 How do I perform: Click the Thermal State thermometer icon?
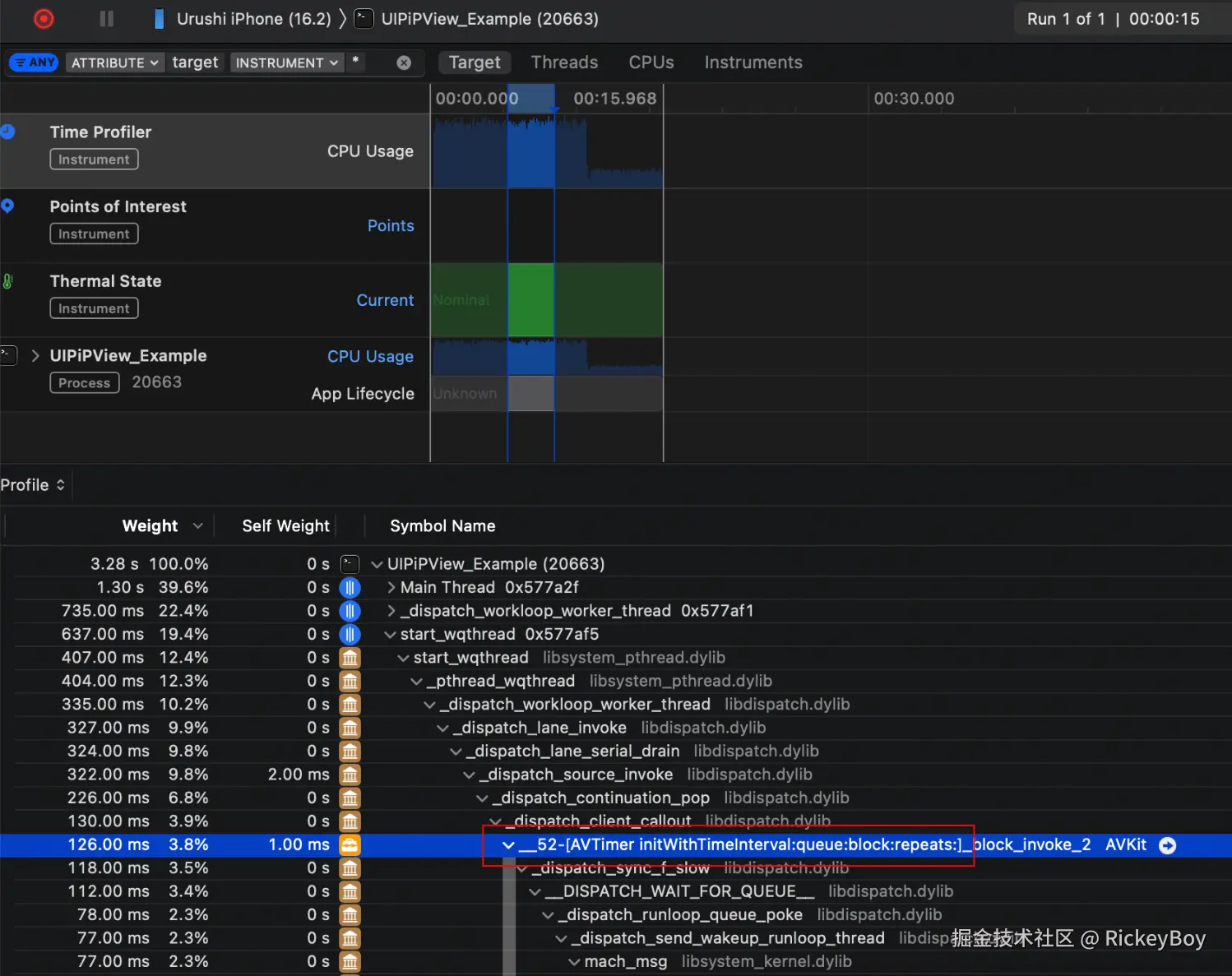[7, 281]
